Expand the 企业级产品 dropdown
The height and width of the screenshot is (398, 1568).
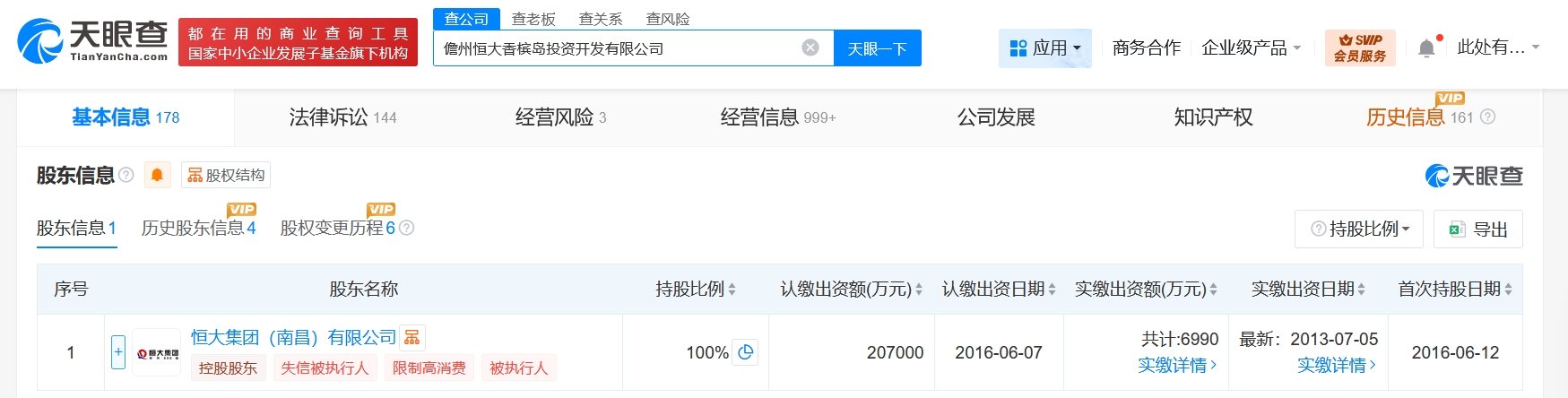(1251, 48)
